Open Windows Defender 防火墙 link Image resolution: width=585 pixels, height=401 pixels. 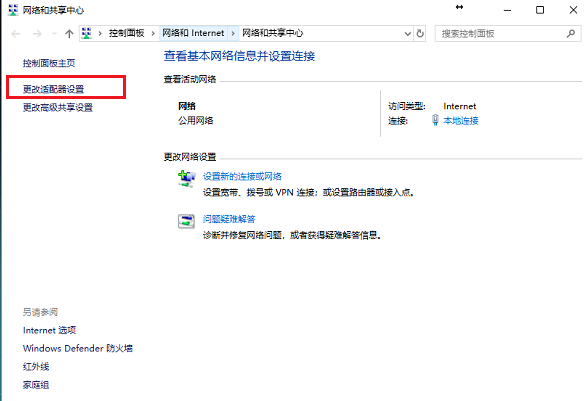coord(78,348)
